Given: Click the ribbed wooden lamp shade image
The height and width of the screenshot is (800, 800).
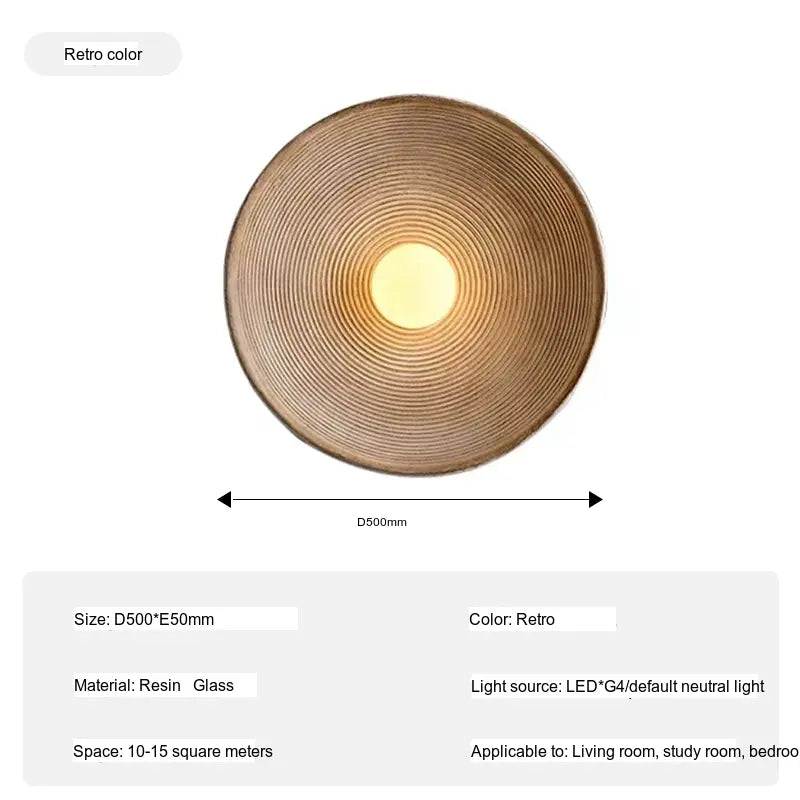Looking at the screenshot, I should 415,286.
